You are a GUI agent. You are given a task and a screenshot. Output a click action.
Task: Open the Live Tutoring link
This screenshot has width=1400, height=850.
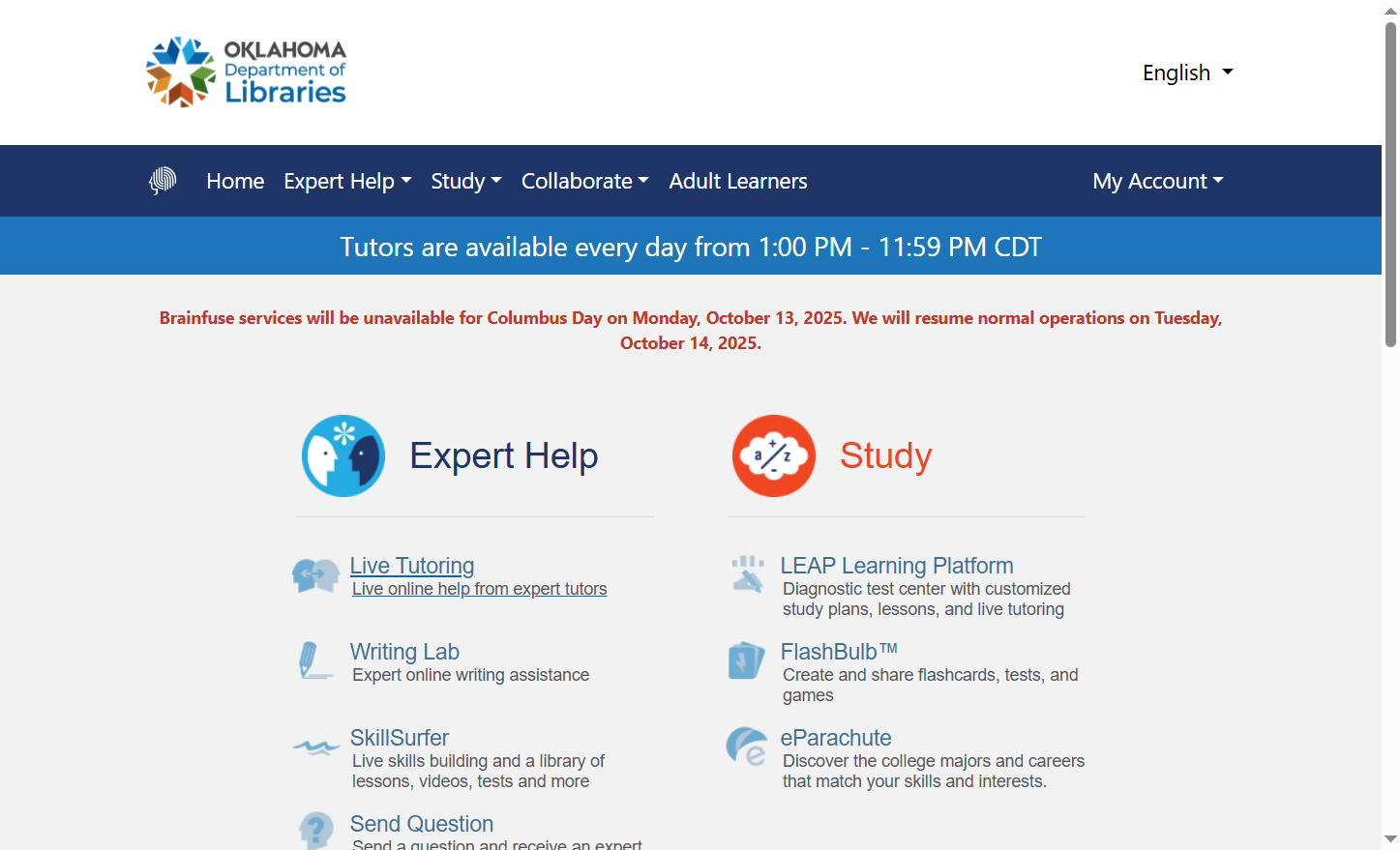coord(412,566)
